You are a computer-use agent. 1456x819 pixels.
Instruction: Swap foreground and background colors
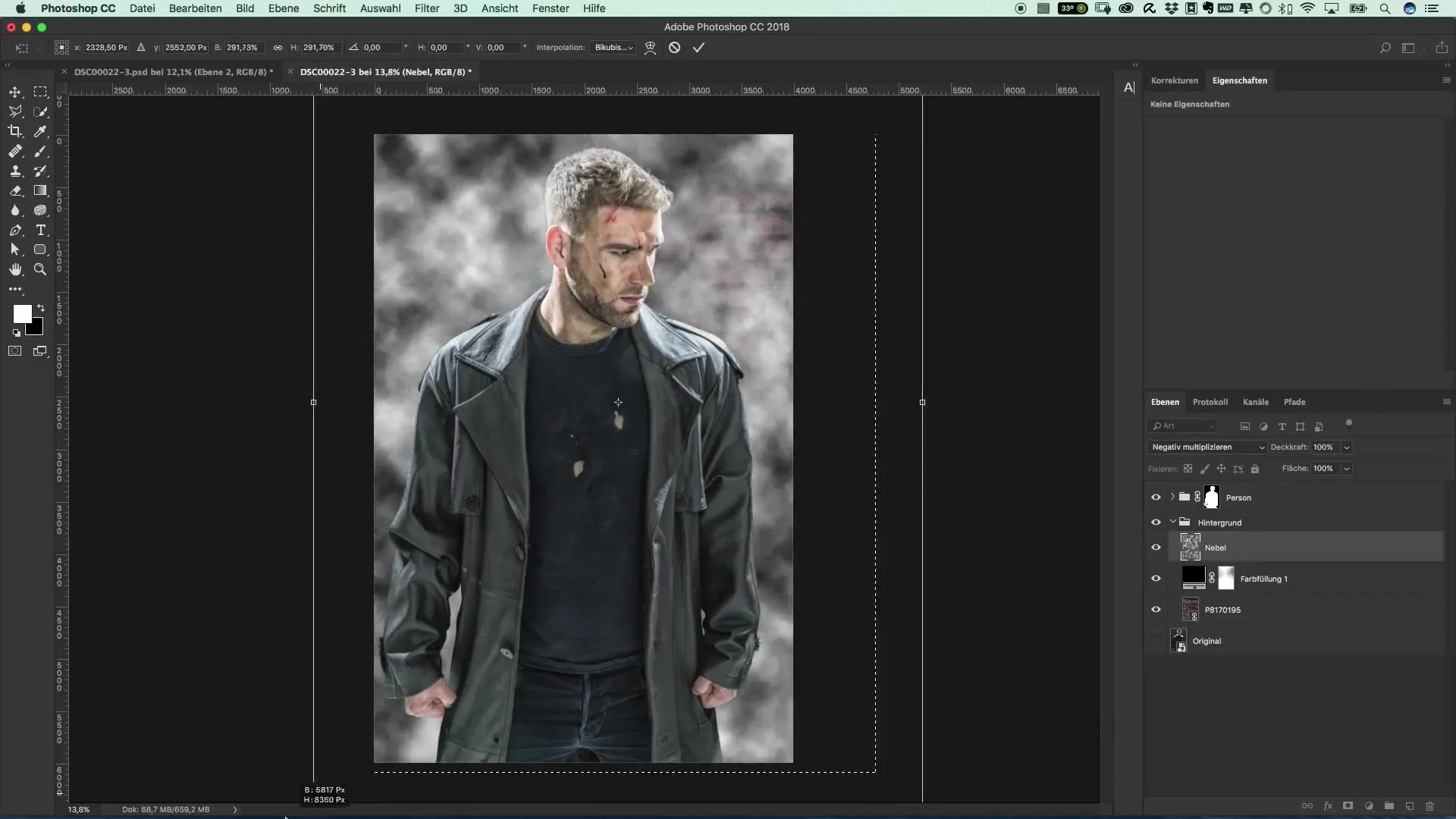pos(41,308)
